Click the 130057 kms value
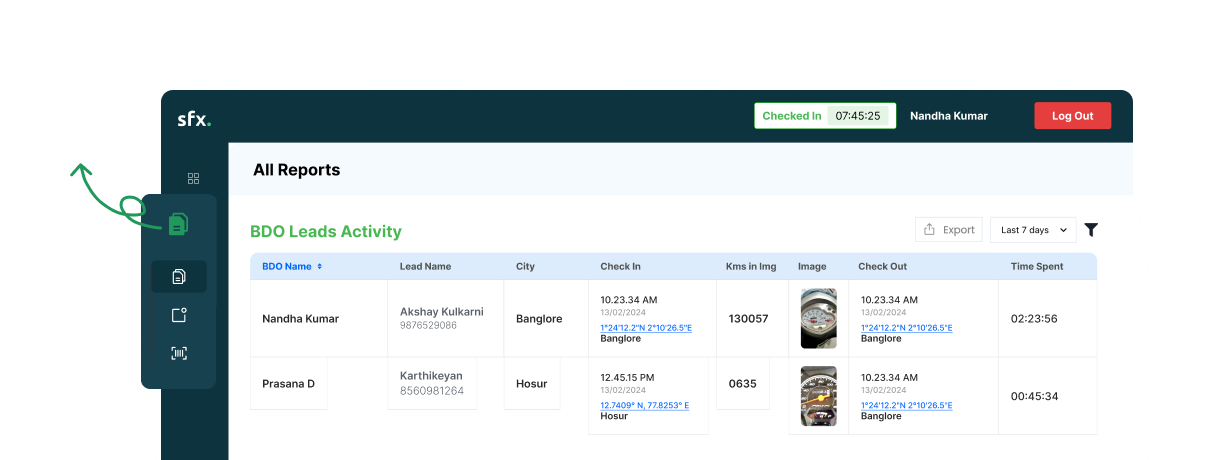1227x460 pixels. coord(748,319)
